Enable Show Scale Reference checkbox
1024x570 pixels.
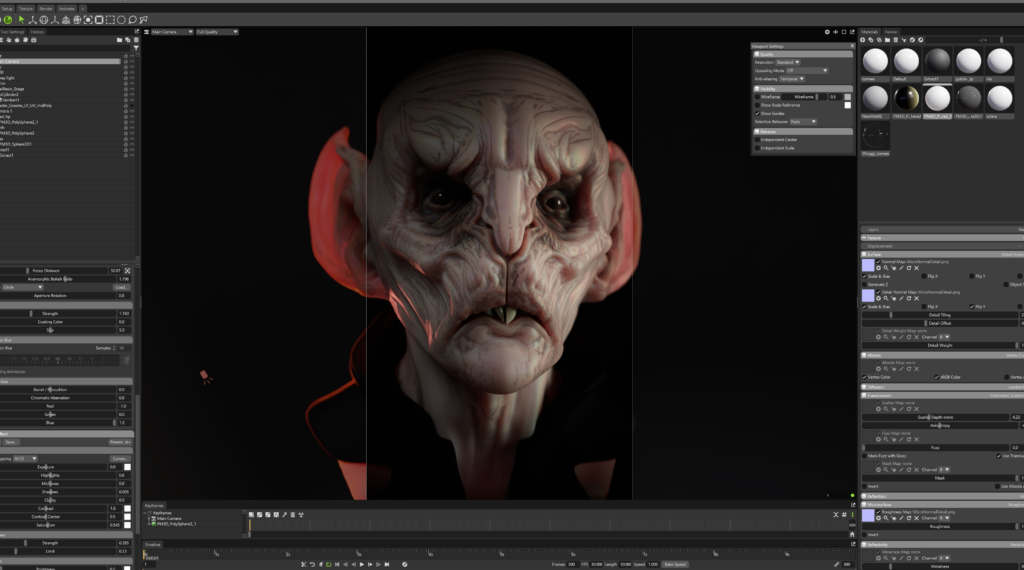[758, 104]
